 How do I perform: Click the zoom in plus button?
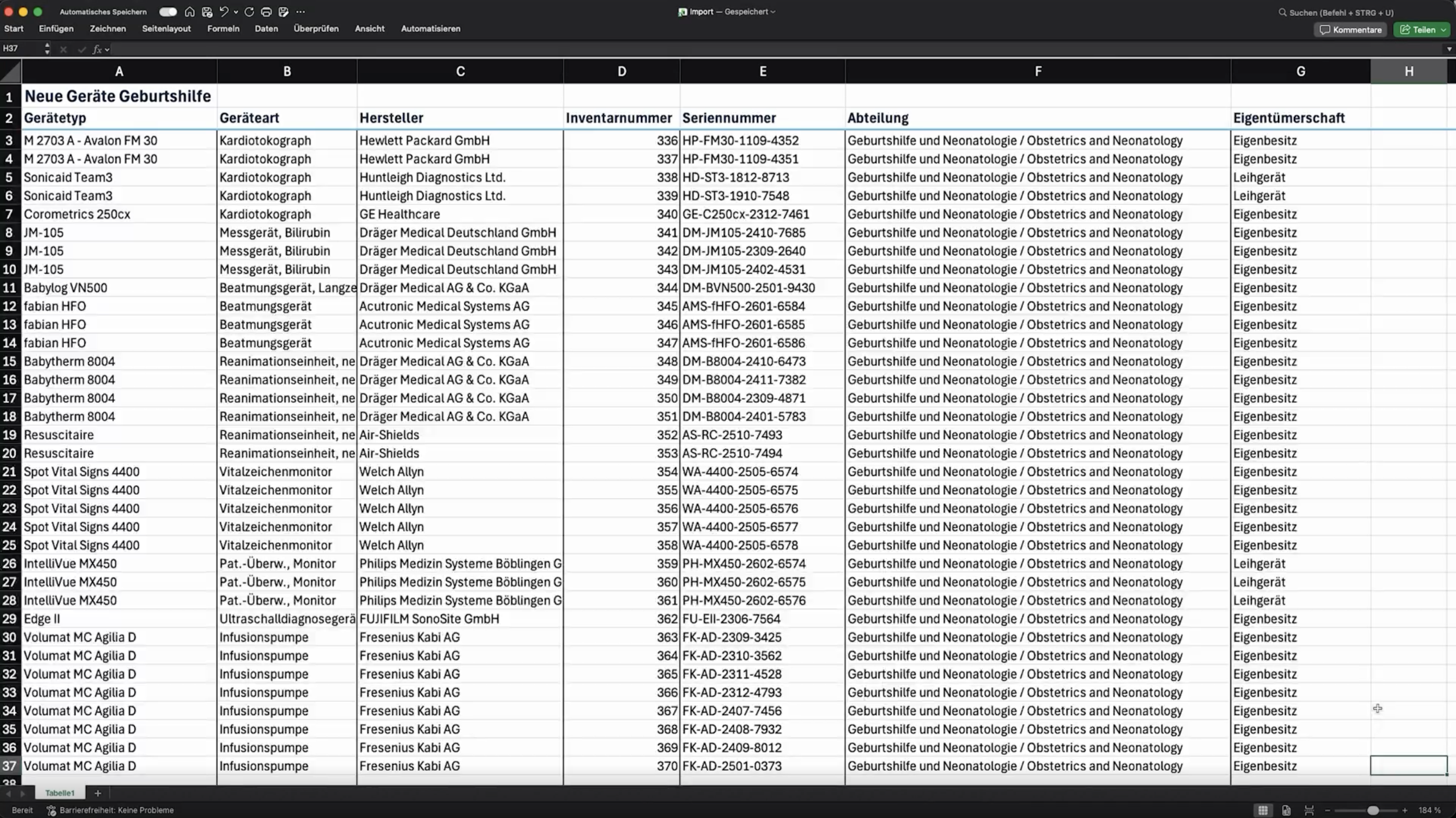coord(1405,810)
